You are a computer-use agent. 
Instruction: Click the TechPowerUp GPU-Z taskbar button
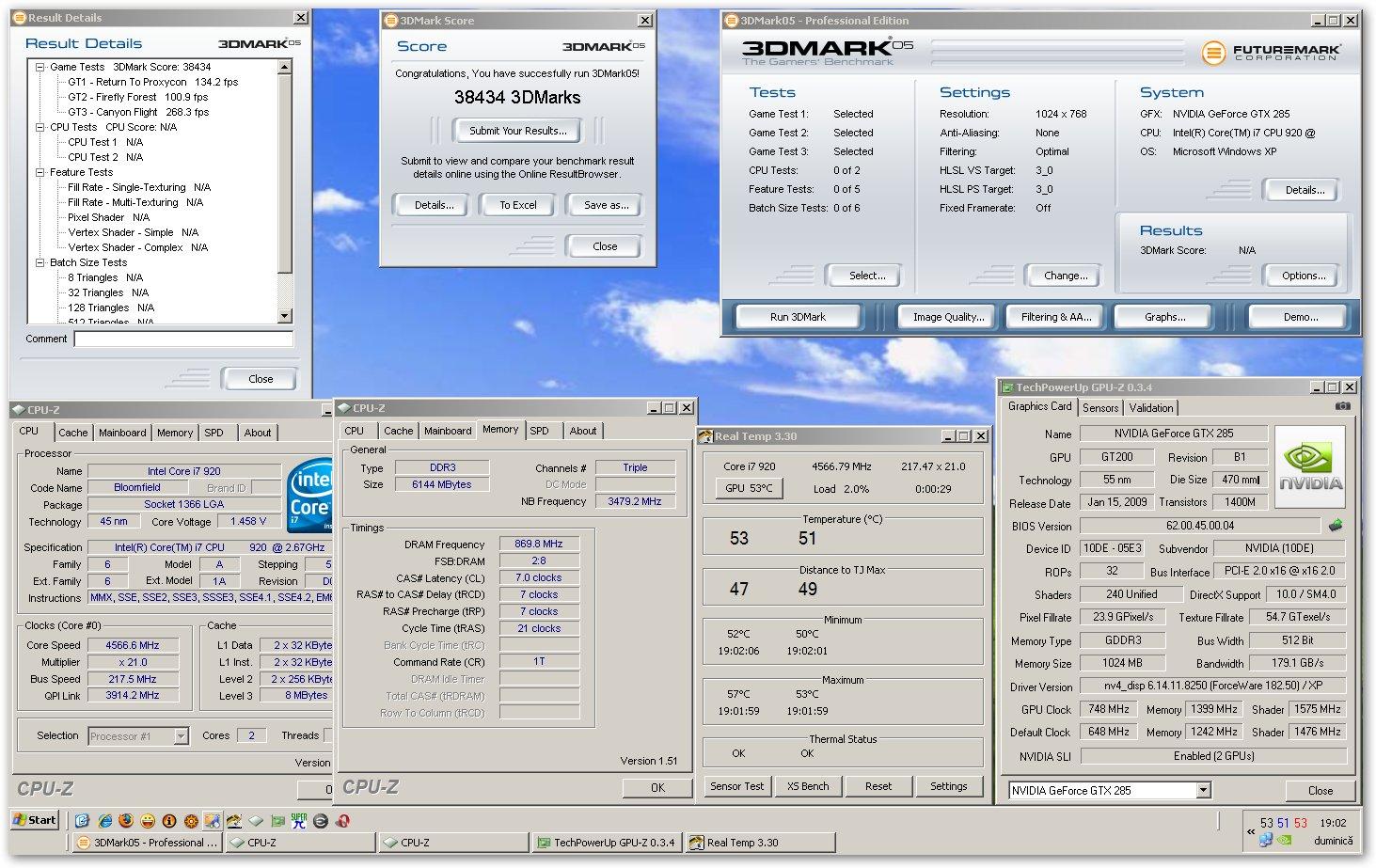[x=607, y=843]
